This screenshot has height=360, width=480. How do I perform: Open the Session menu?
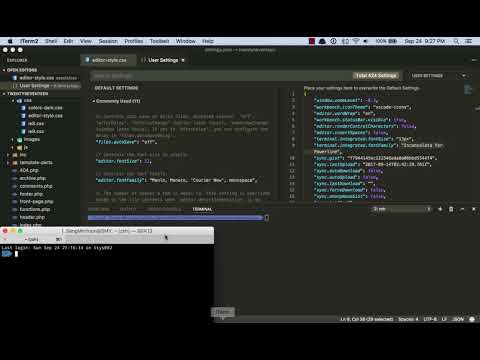[108, 41]
